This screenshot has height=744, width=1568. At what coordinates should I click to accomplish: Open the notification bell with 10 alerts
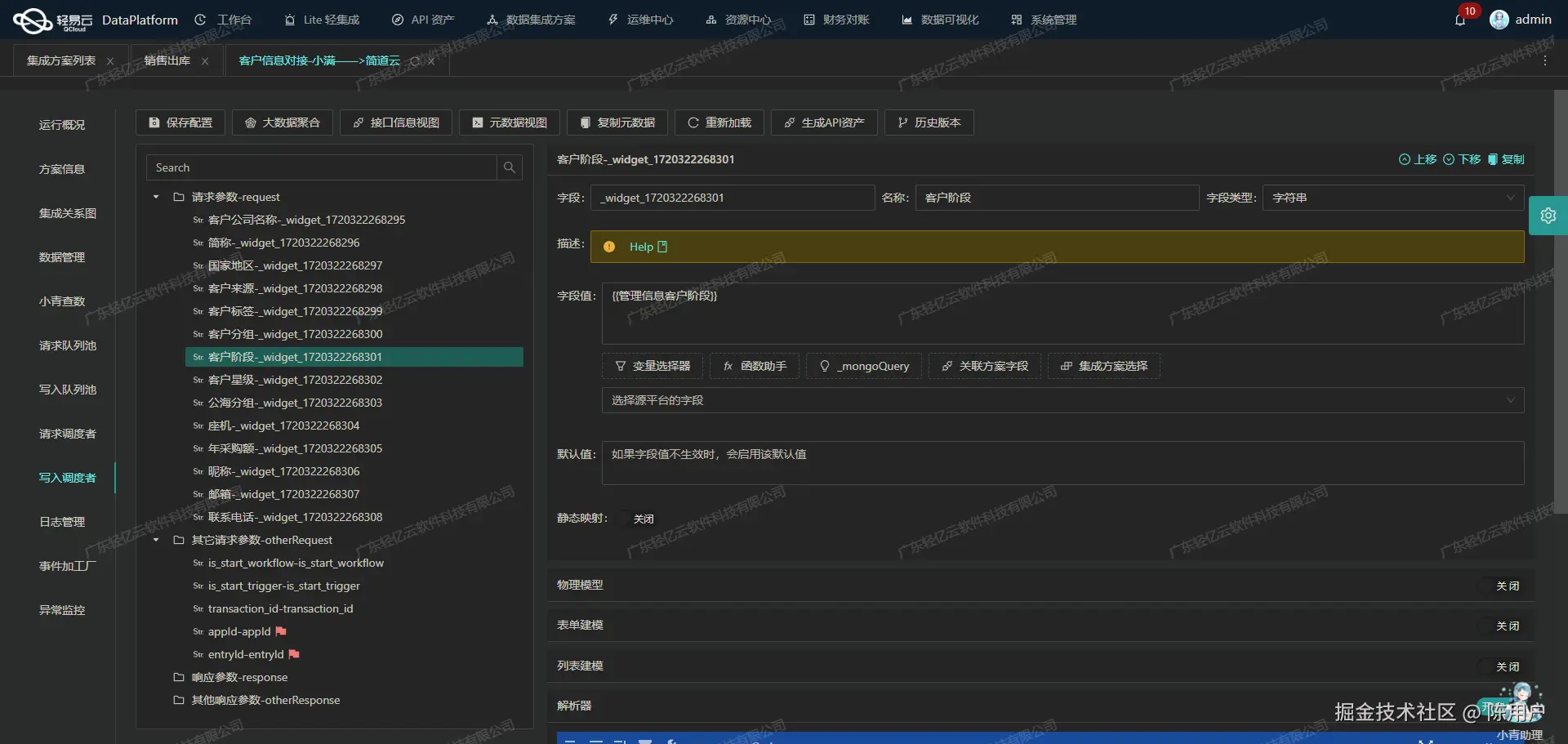click(x=1461, y=20)
